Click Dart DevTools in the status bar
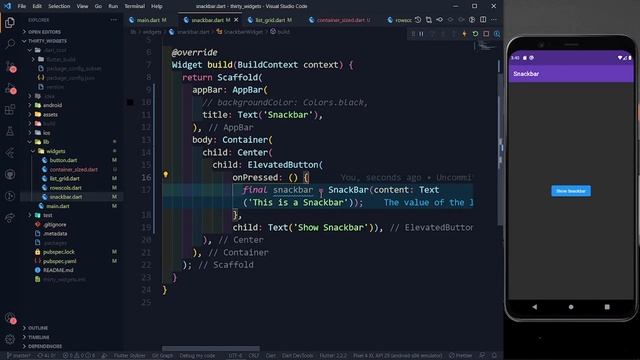 297,356
